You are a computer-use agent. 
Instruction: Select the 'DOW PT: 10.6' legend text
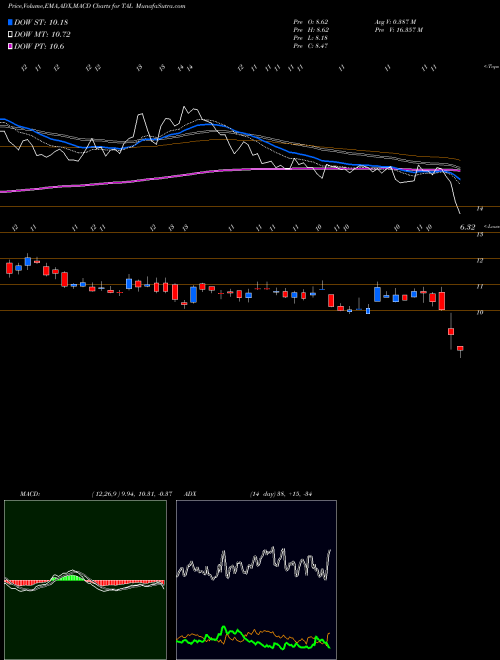39,47
